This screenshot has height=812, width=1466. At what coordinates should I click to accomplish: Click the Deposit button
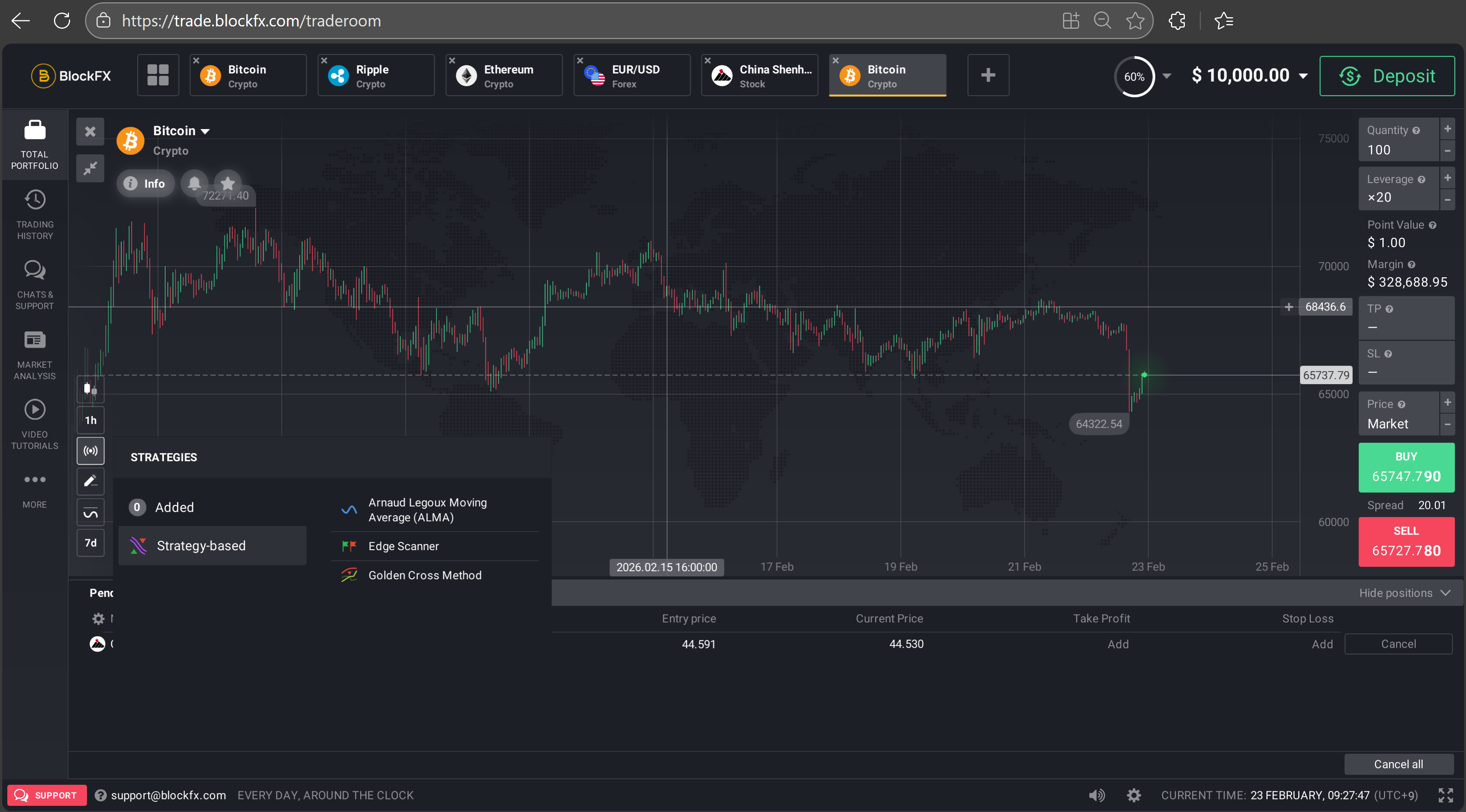click(x=1387, y=76)
